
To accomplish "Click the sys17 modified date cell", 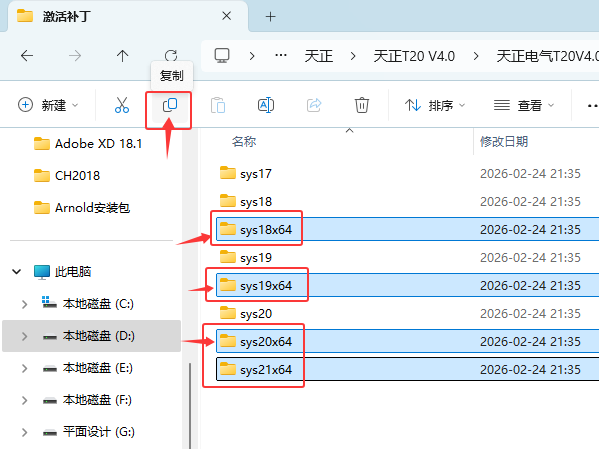I will coord(530,174).
